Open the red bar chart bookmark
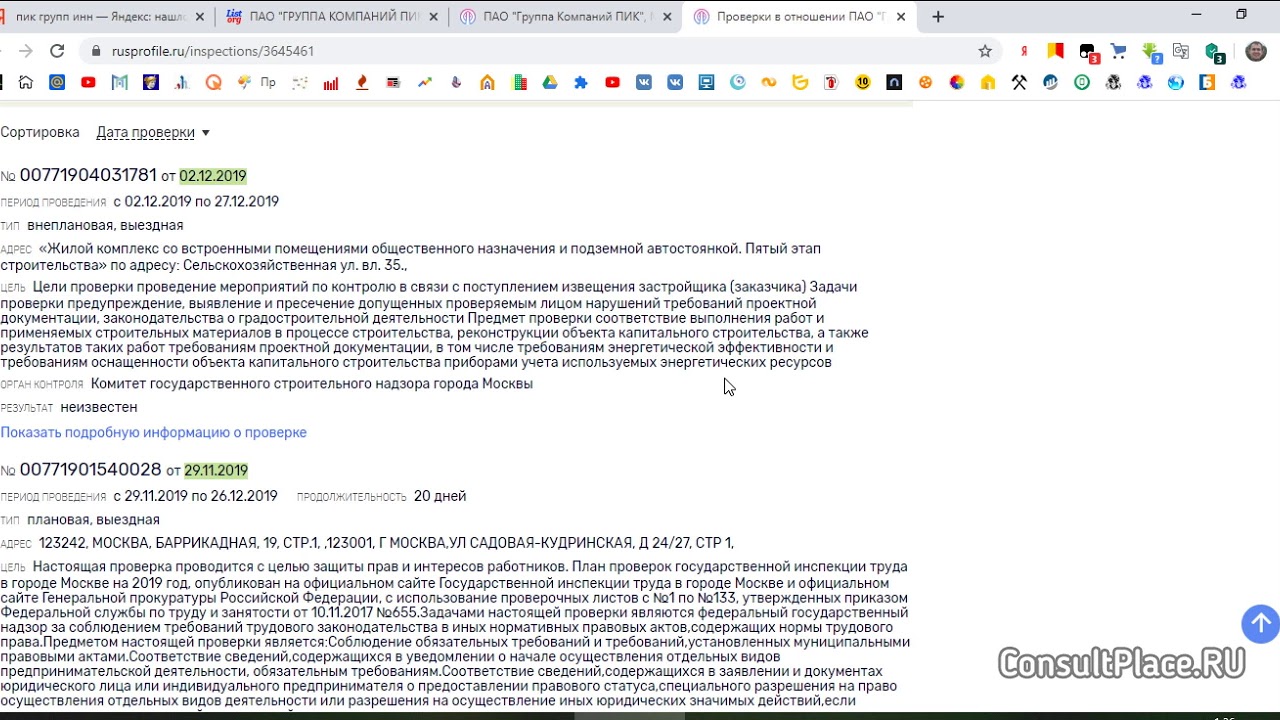The image size is (1280, 720). [331, 83]
